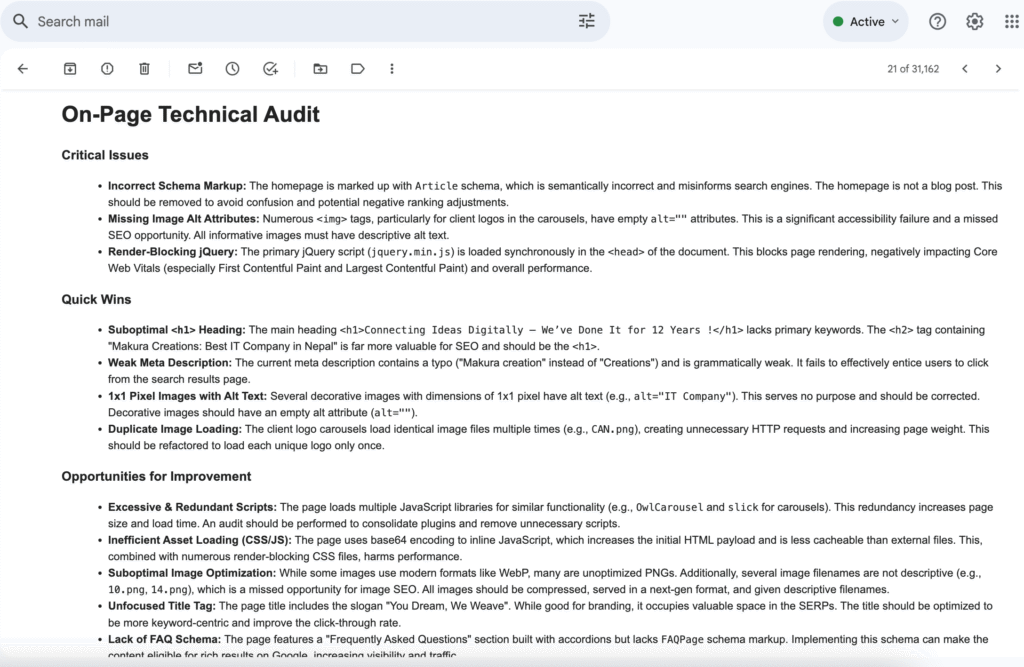Viewport: 1024px width, 667px height.
Task: Click 'Missing Image Alt Attributes:' bullet title
Action: coord(184,219)
